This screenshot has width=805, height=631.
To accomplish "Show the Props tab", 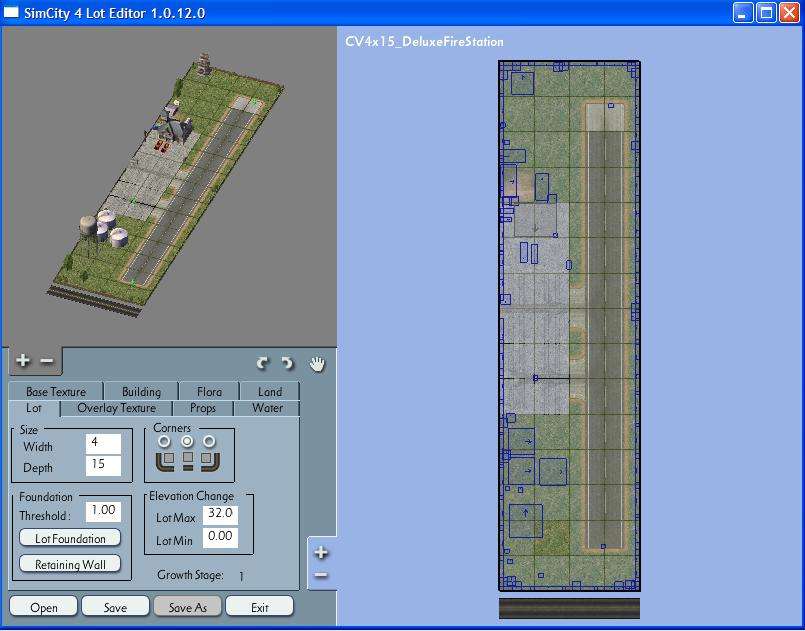I will click(203, 408).
